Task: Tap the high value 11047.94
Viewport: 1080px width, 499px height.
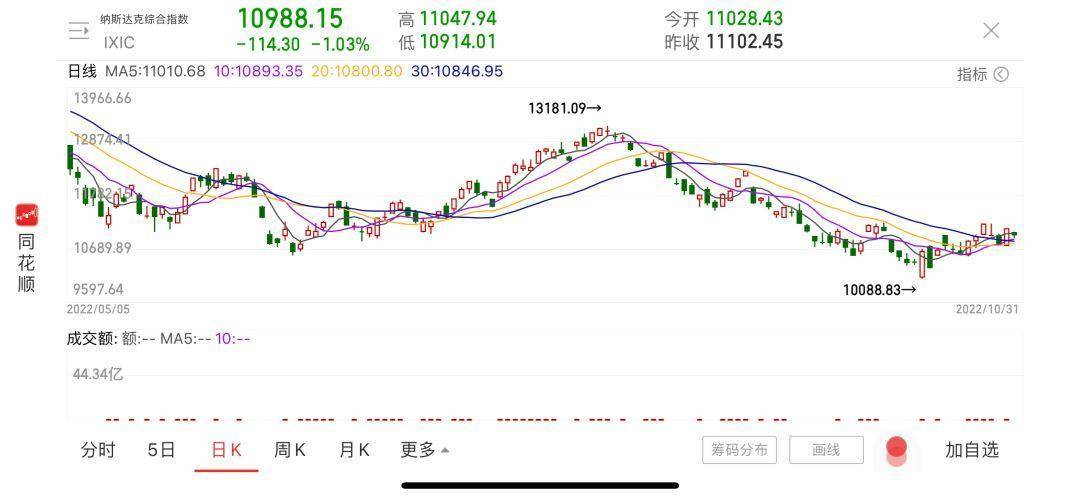Action: [458, 19]
